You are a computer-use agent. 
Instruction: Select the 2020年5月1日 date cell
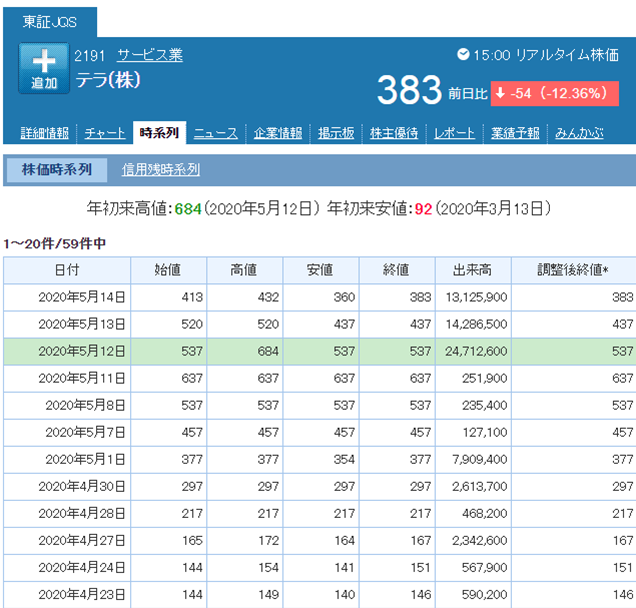coord(67,460)
